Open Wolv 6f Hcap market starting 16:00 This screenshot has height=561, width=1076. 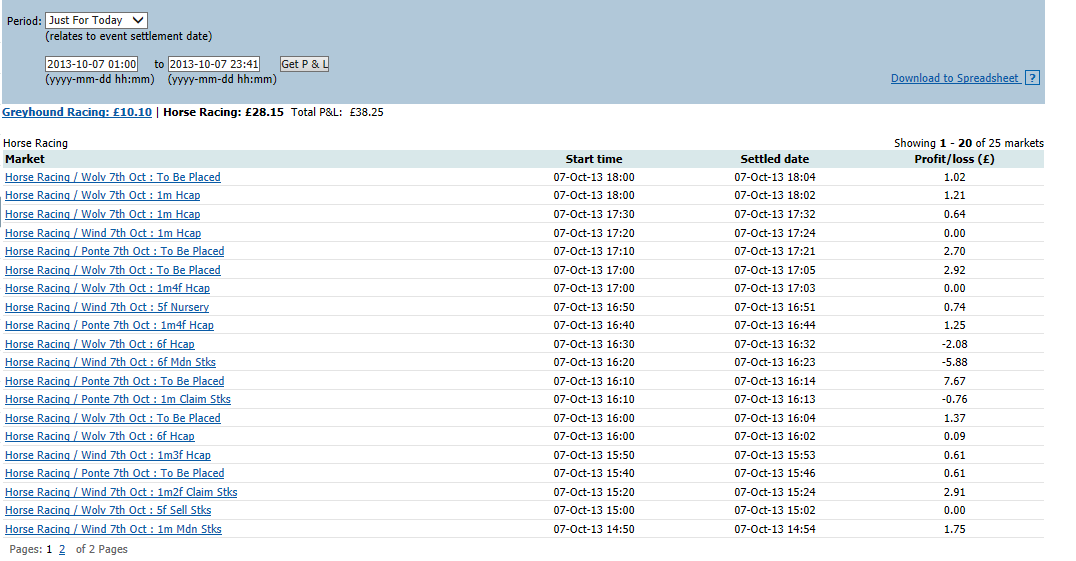pos(100,436)
